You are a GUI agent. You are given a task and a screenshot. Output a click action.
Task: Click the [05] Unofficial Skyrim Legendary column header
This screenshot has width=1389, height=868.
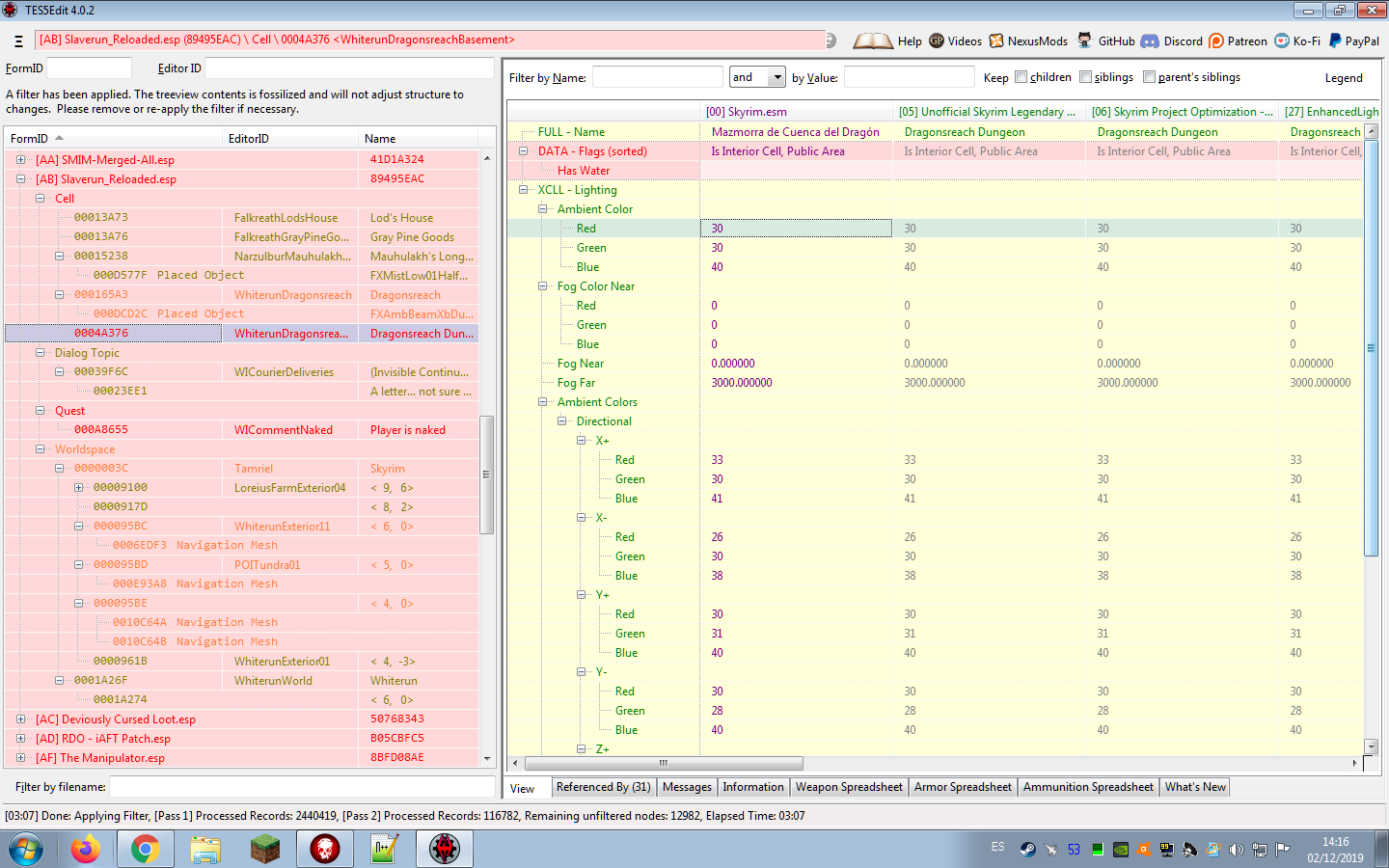tap(989, 112)
